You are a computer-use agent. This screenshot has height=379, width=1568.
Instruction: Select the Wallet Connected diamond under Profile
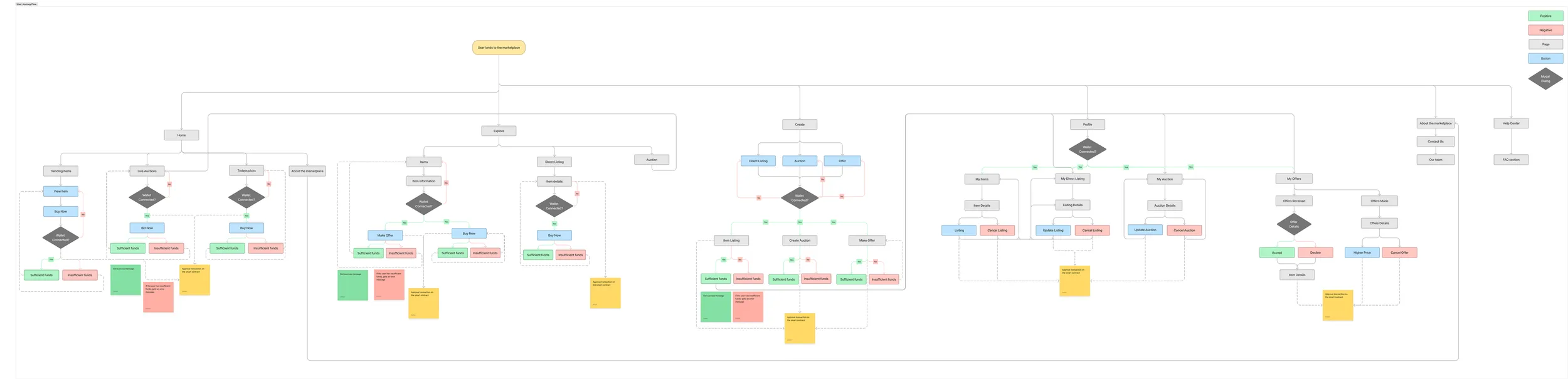click(x=1088, y=149)
